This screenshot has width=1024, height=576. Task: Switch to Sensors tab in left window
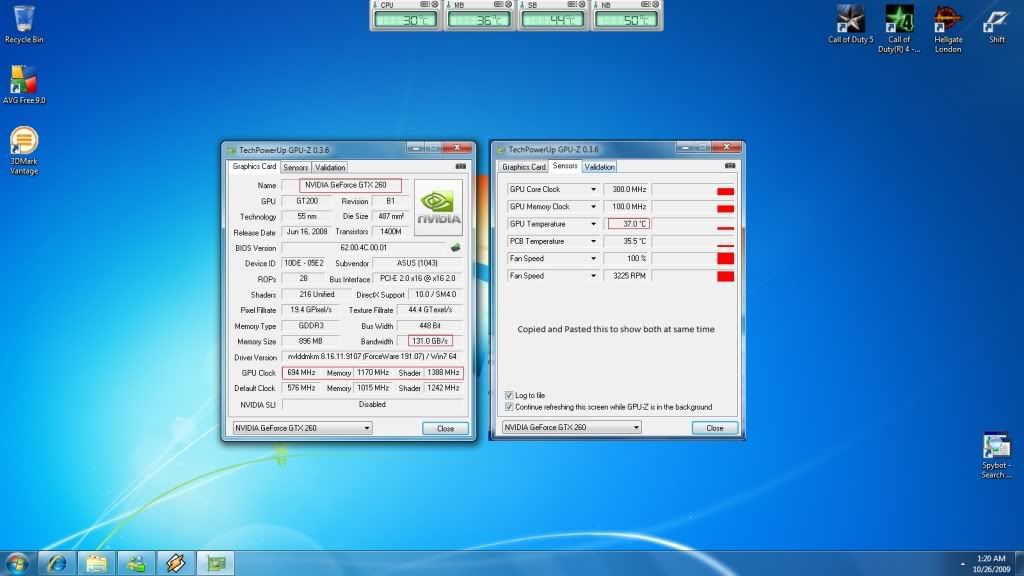pos(296,167)
